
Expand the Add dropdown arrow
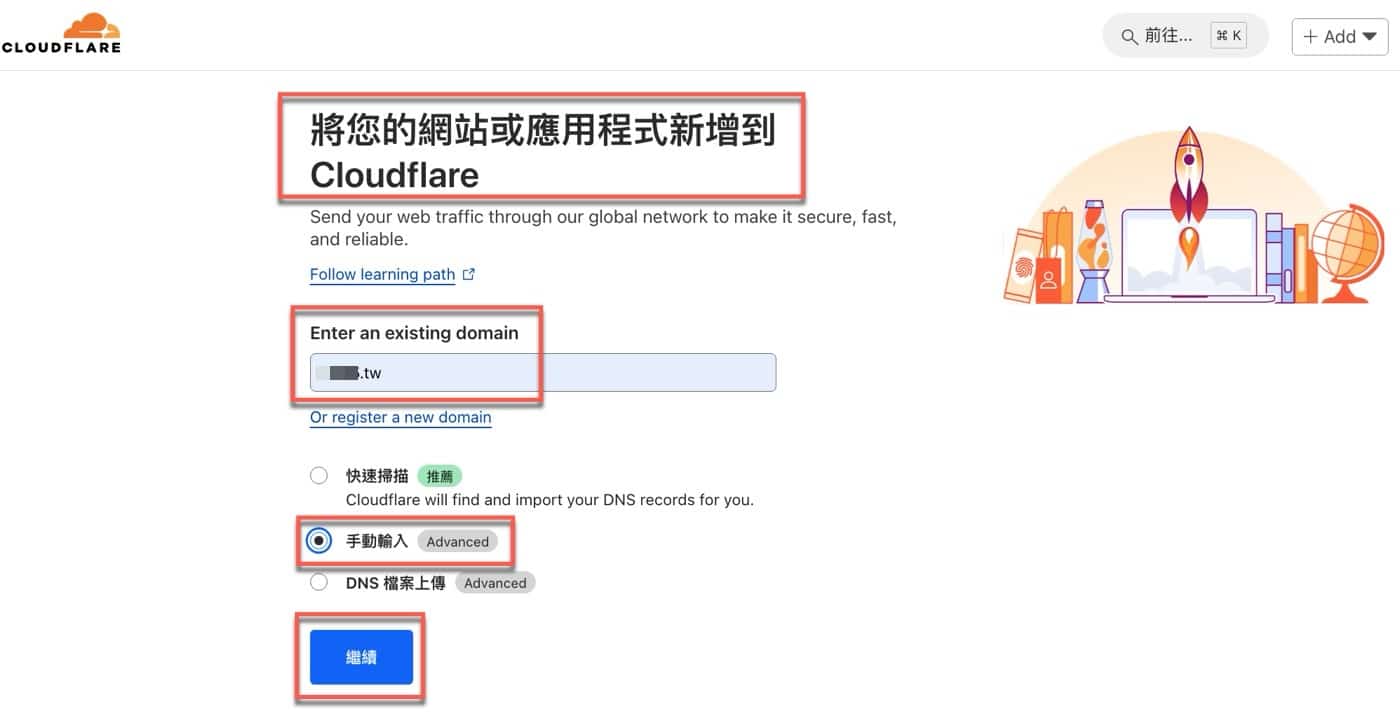[1369, 36]
